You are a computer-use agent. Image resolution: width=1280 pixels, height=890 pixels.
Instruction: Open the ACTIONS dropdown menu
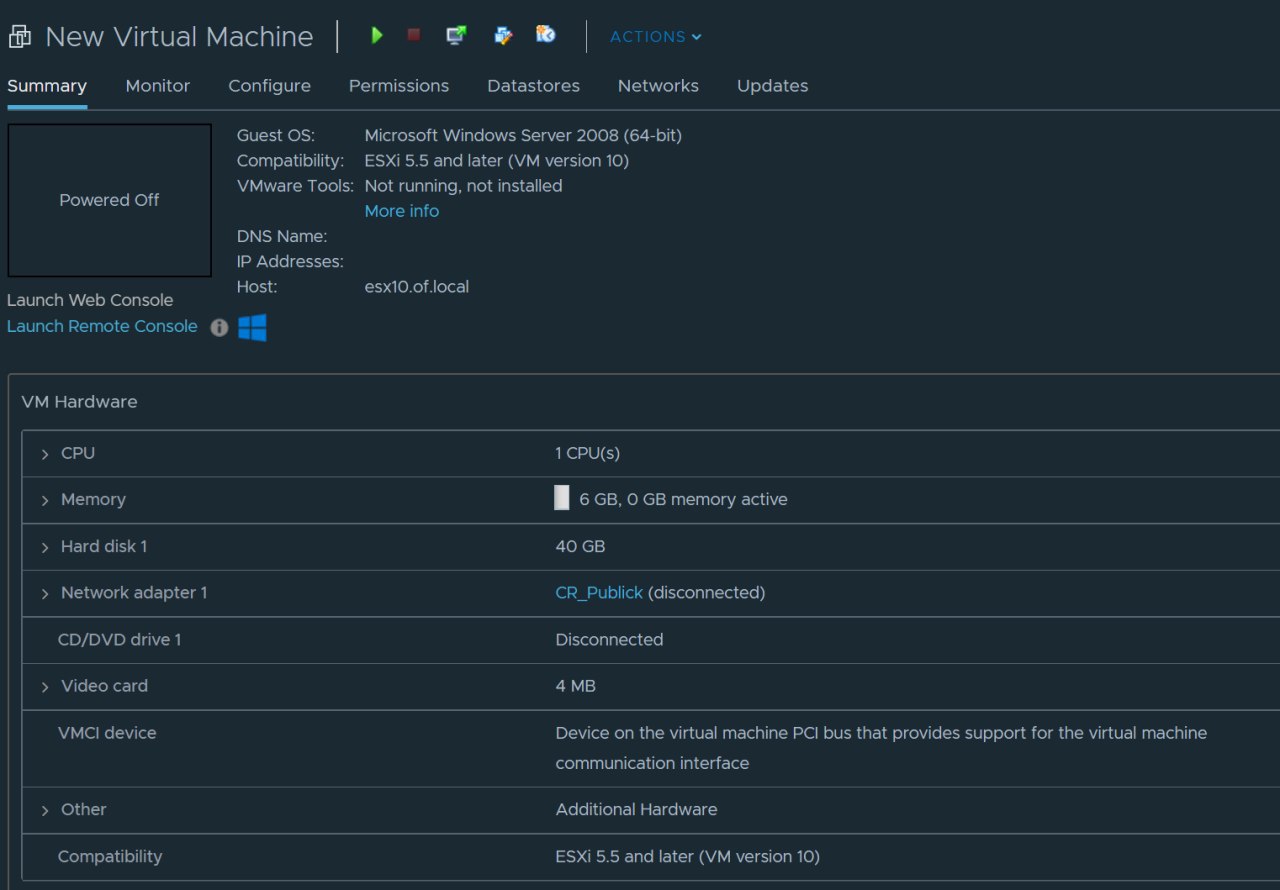[656, 37]
